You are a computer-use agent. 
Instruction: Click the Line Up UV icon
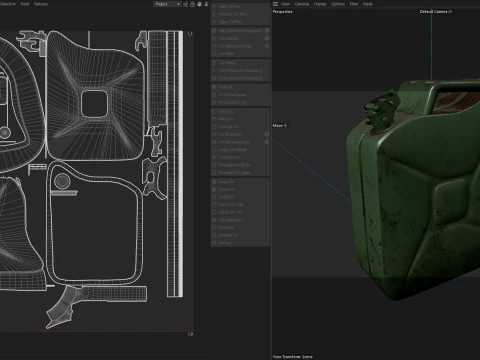(214, 127)
